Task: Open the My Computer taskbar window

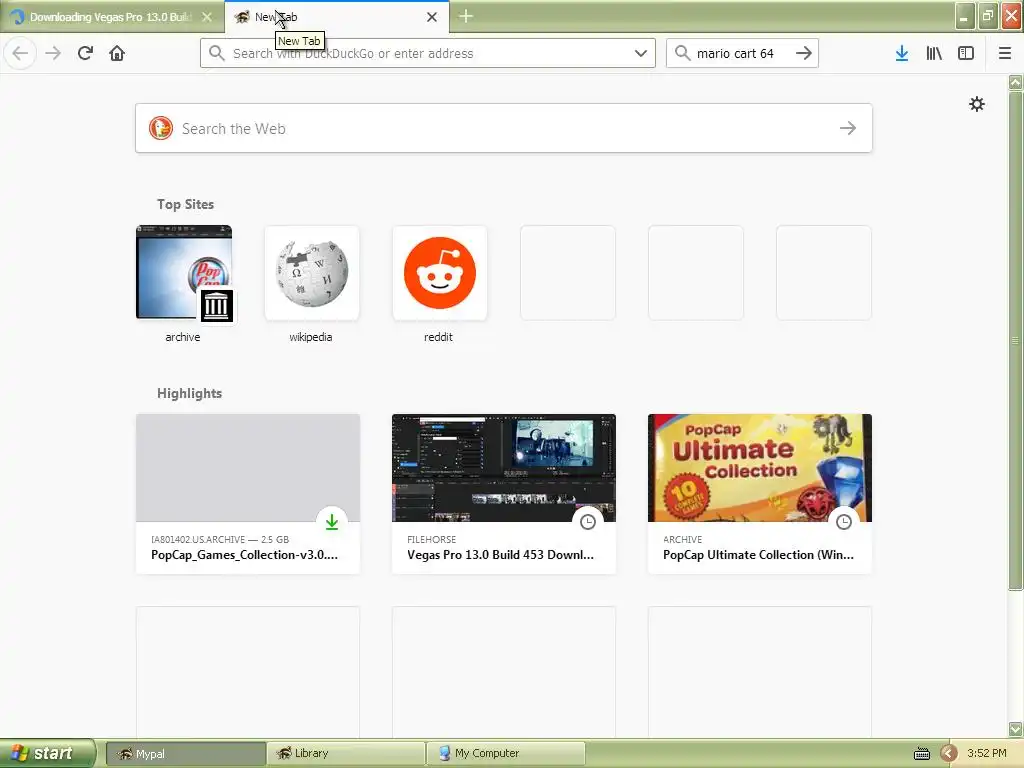Action: [505, 754]
